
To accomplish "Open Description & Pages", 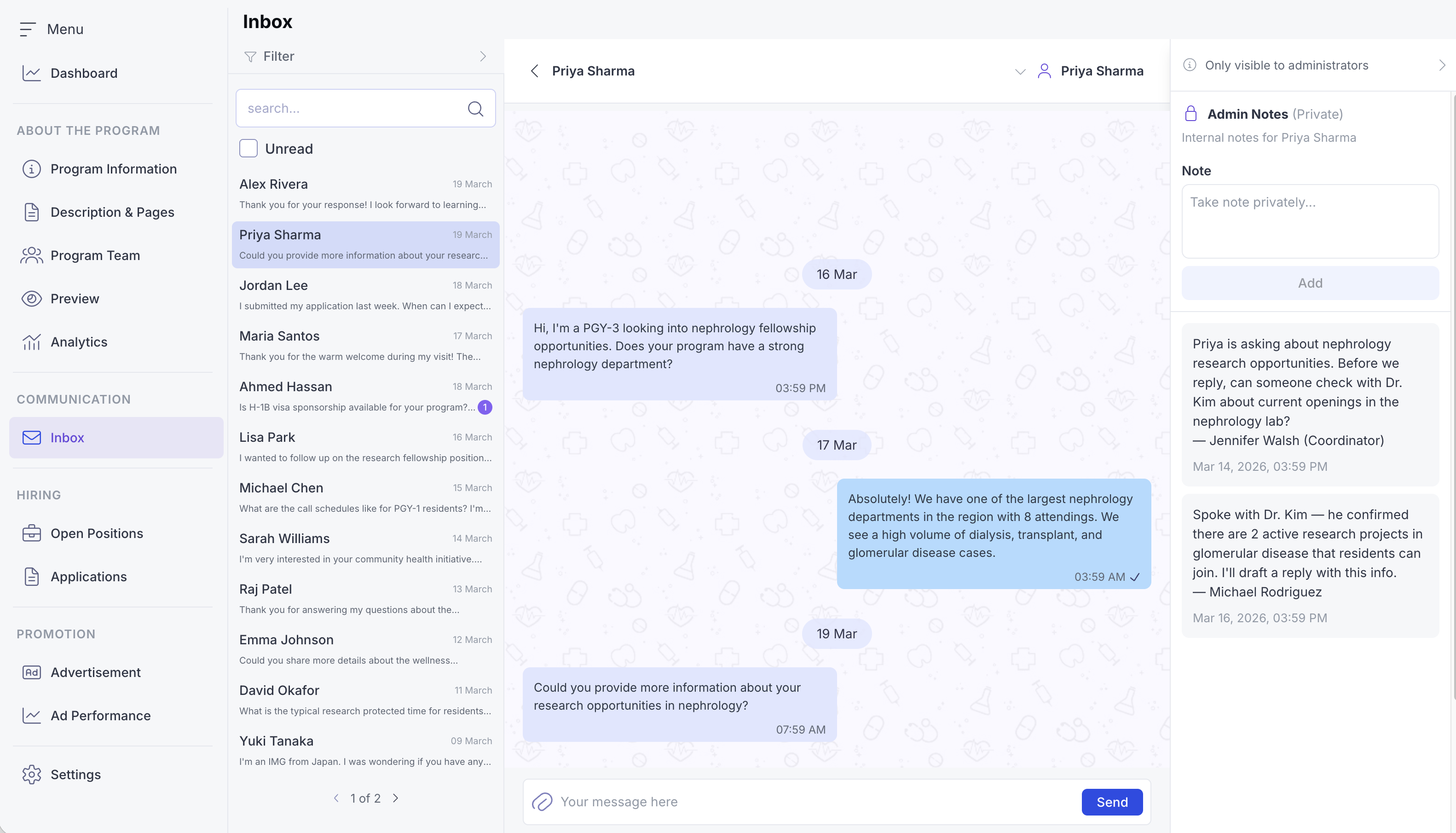I will coord(112,212).
